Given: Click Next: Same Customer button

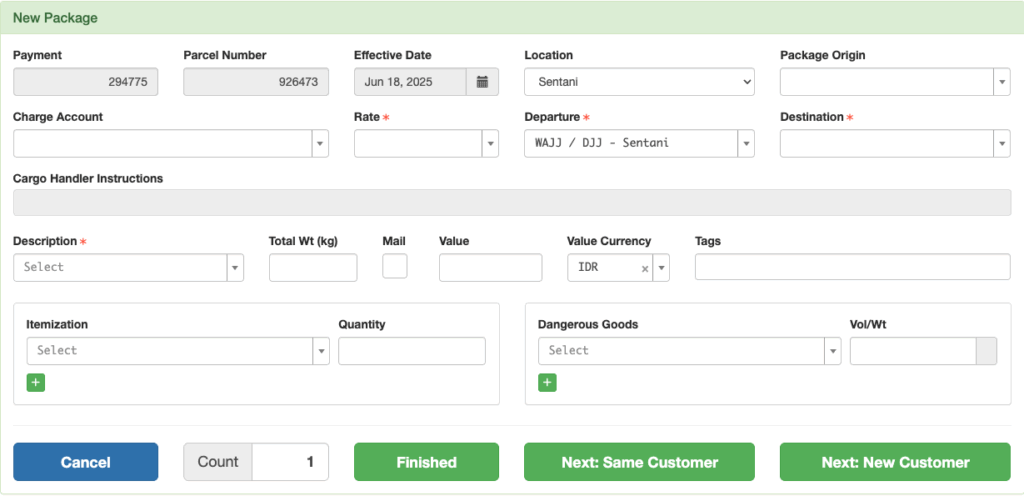Looking at the screenshot, I should pyautogui.click(x=639, y=462).
